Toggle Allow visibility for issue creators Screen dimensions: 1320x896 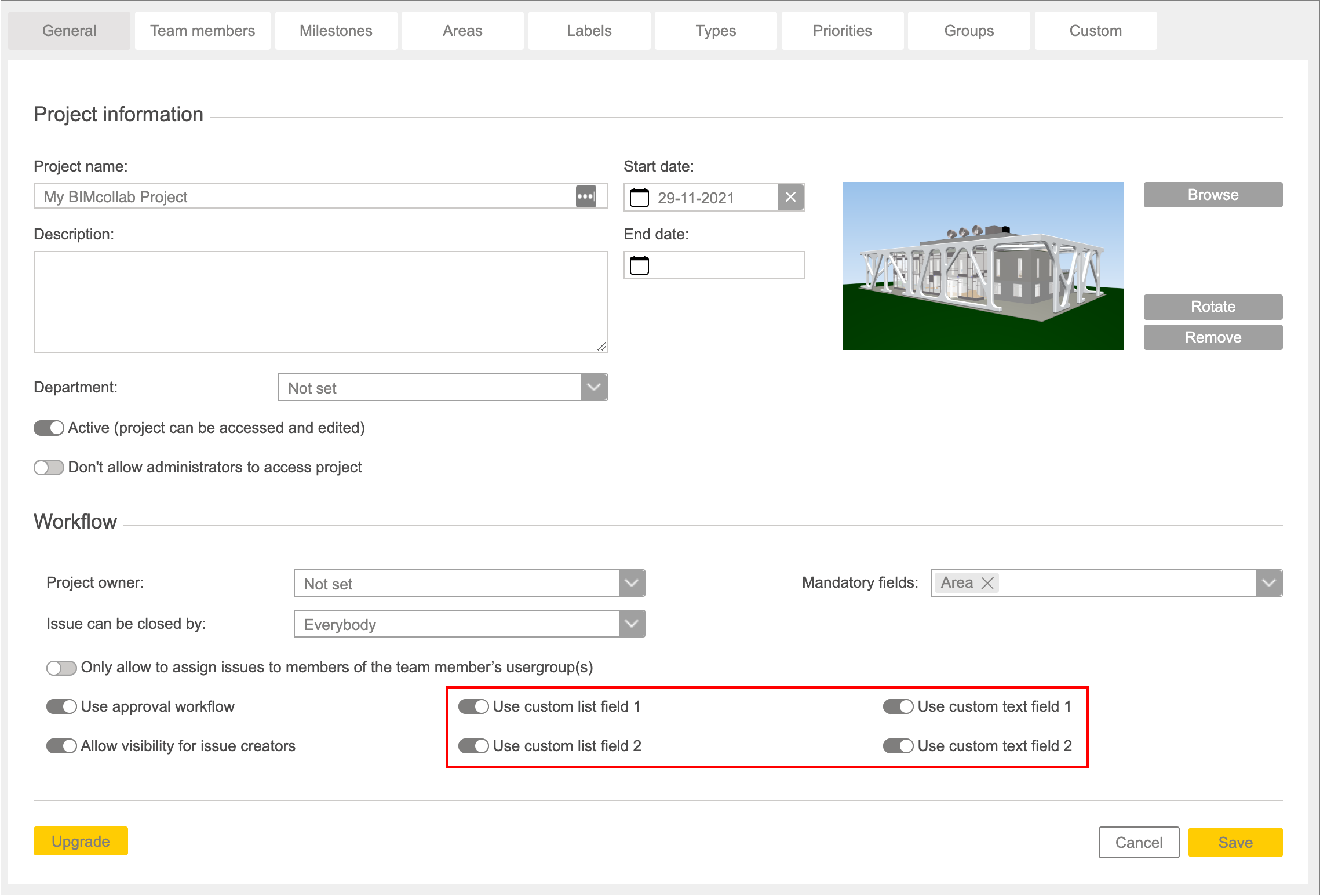61,746
